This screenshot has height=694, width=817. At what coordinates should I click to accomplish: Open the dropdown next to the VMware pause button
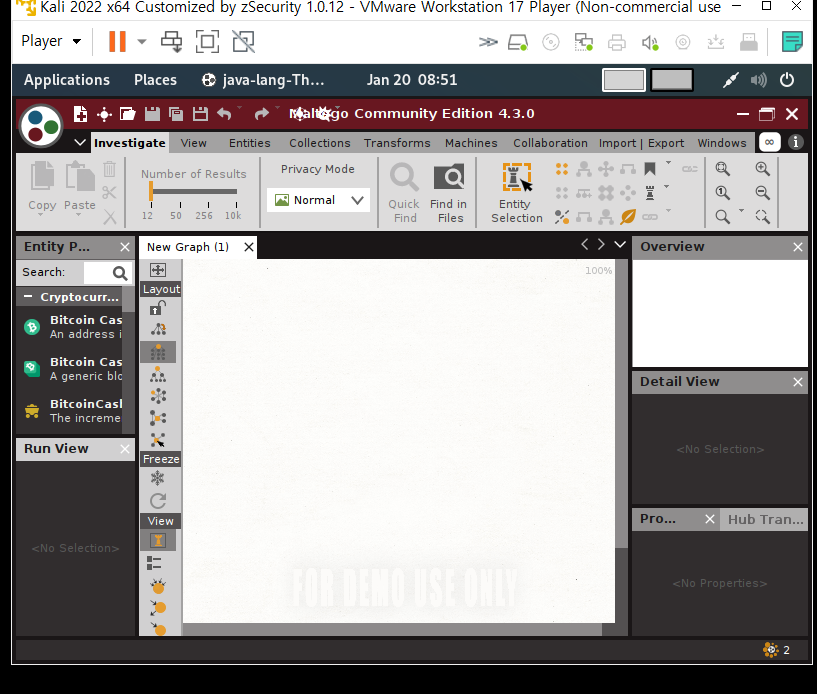point(142,41)
